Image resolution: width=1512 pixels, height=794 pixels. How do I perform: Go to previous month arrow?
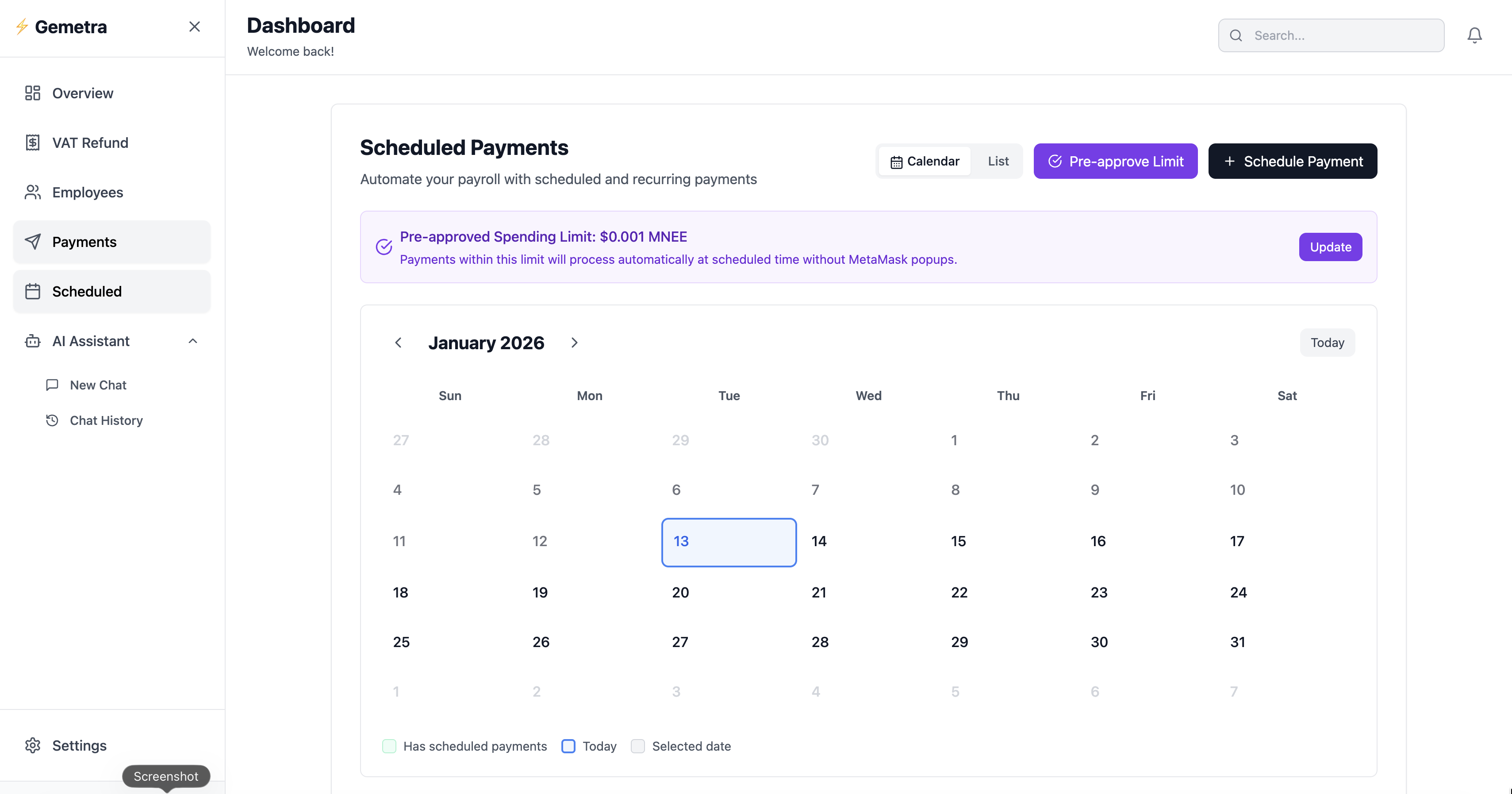click(398, 343)
